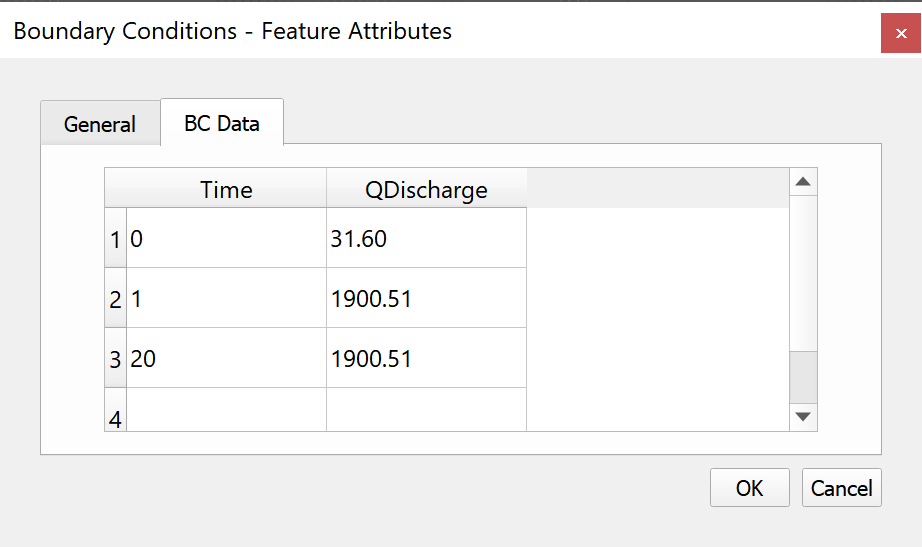Screen dimensions: 922x547
Task: Click the scroll up arrow in table
Action: (x=803, y=182)
